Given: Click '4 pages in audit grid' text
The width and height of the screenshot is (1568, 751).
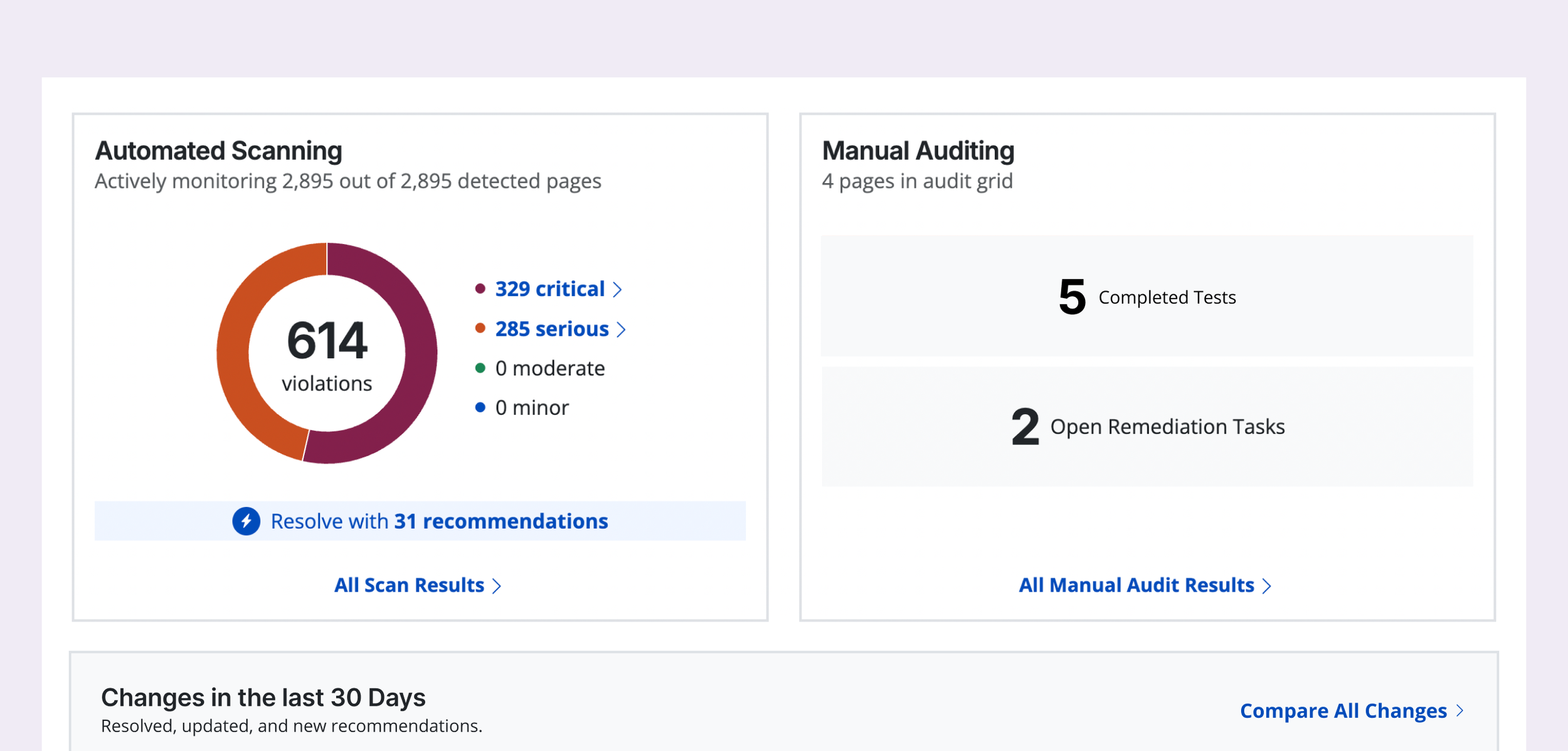Looking at the screenshot, I should tap(917, 181).
